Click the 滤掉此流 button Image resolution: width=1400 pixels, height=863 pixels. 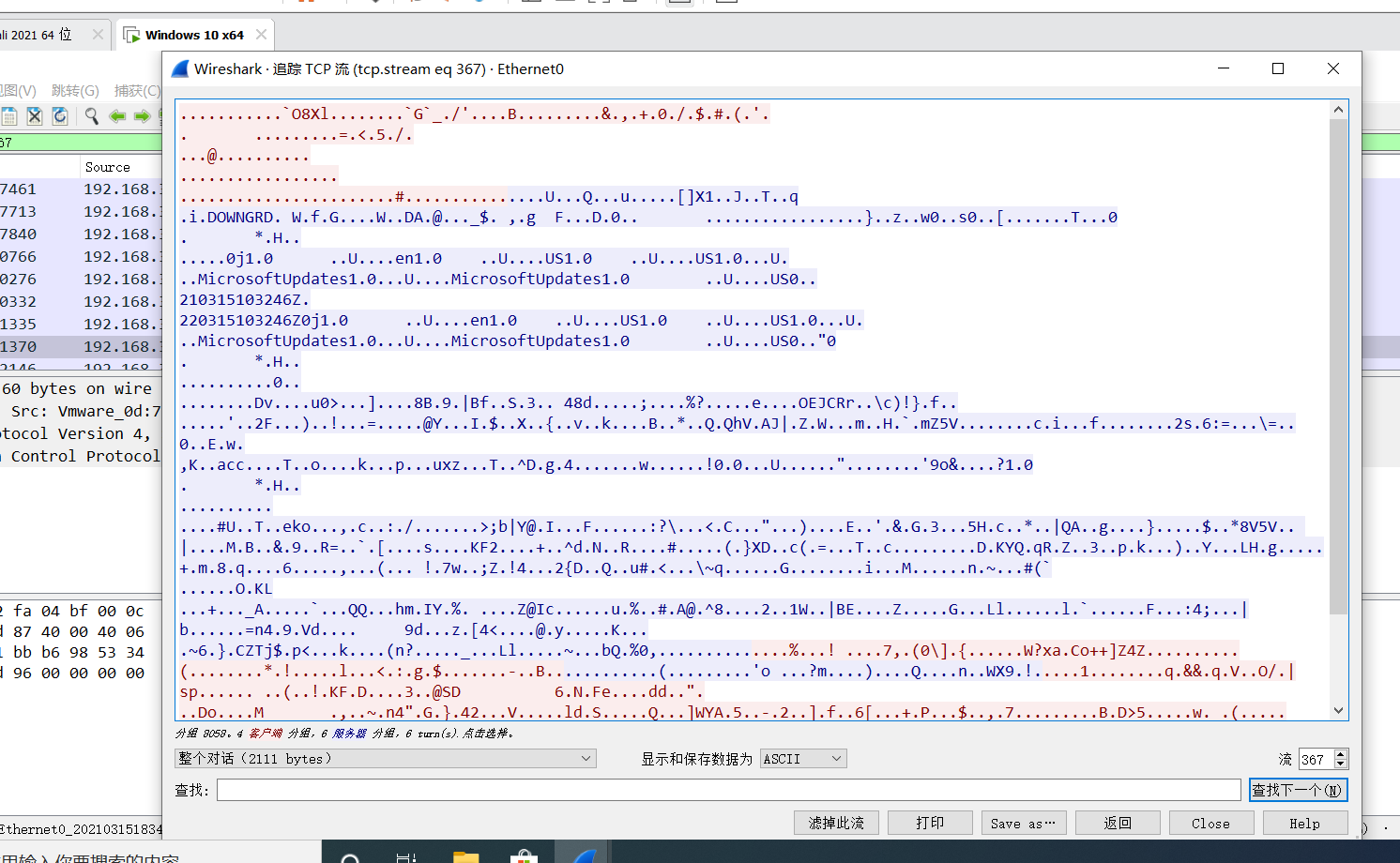[x=836, y=823]
